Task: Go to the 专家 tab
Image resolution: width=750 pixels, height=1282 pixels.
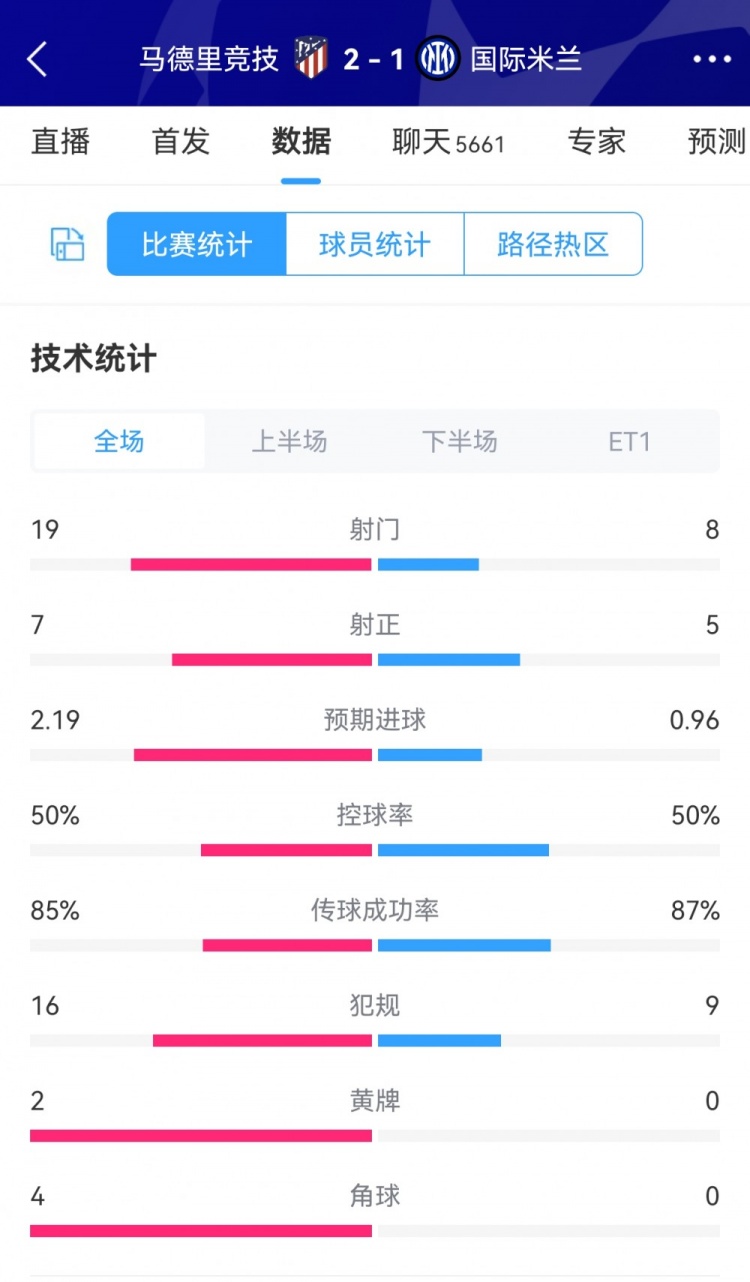Action: click(x=597, y=142)
